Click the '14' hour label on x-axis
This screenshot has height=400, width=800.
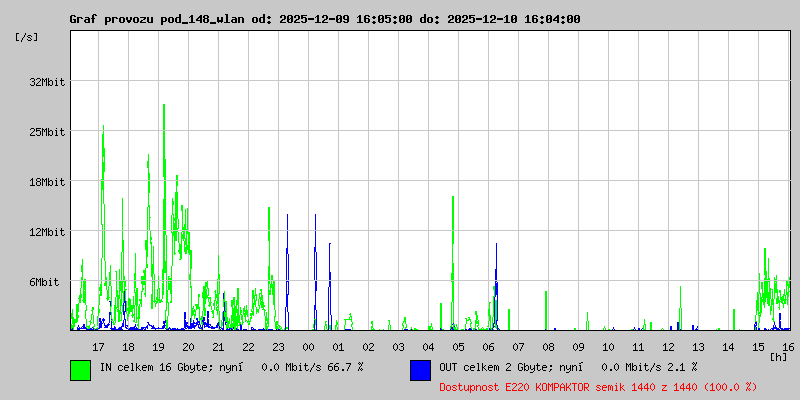coord(728,347)
